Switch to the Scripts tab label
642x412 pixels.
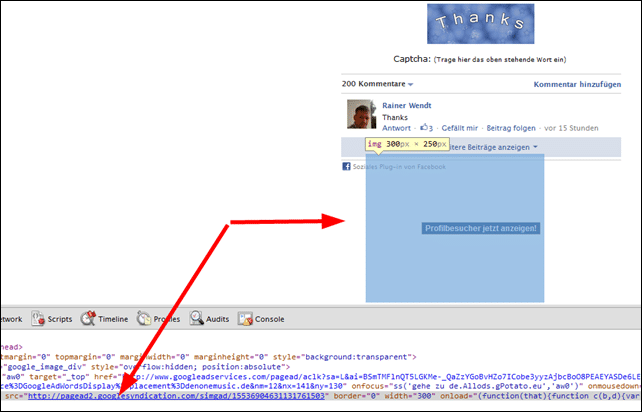coord(60,319)
